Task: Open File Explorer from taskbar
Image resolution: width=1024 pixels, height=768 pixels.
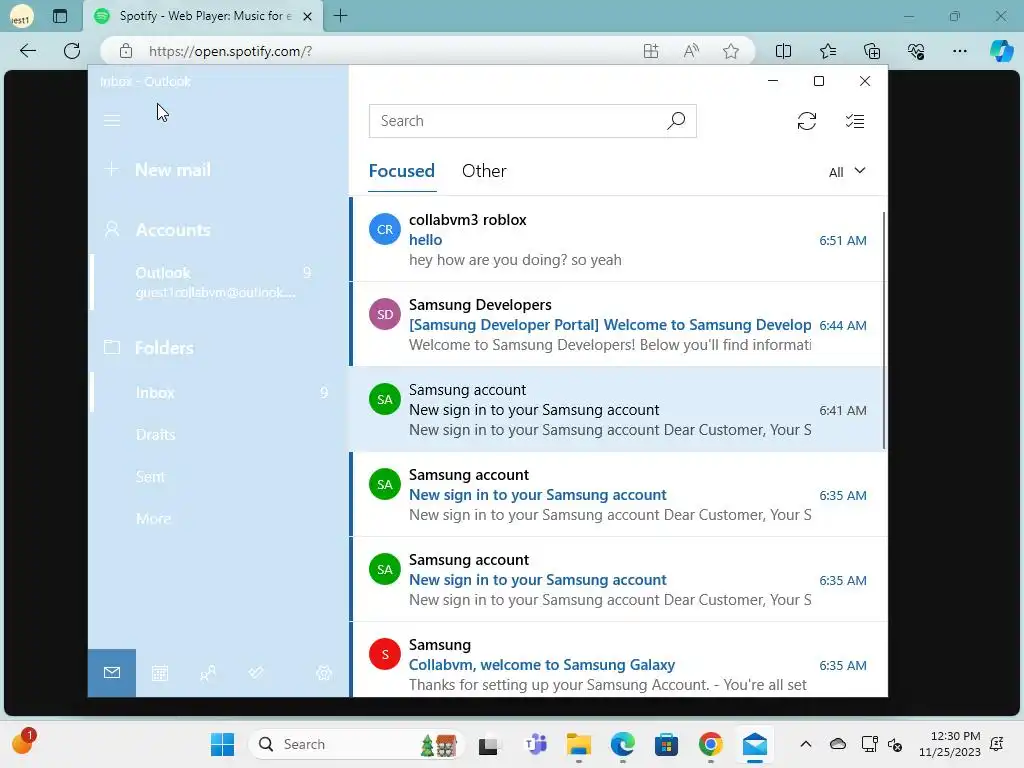Action: point(579,744)
